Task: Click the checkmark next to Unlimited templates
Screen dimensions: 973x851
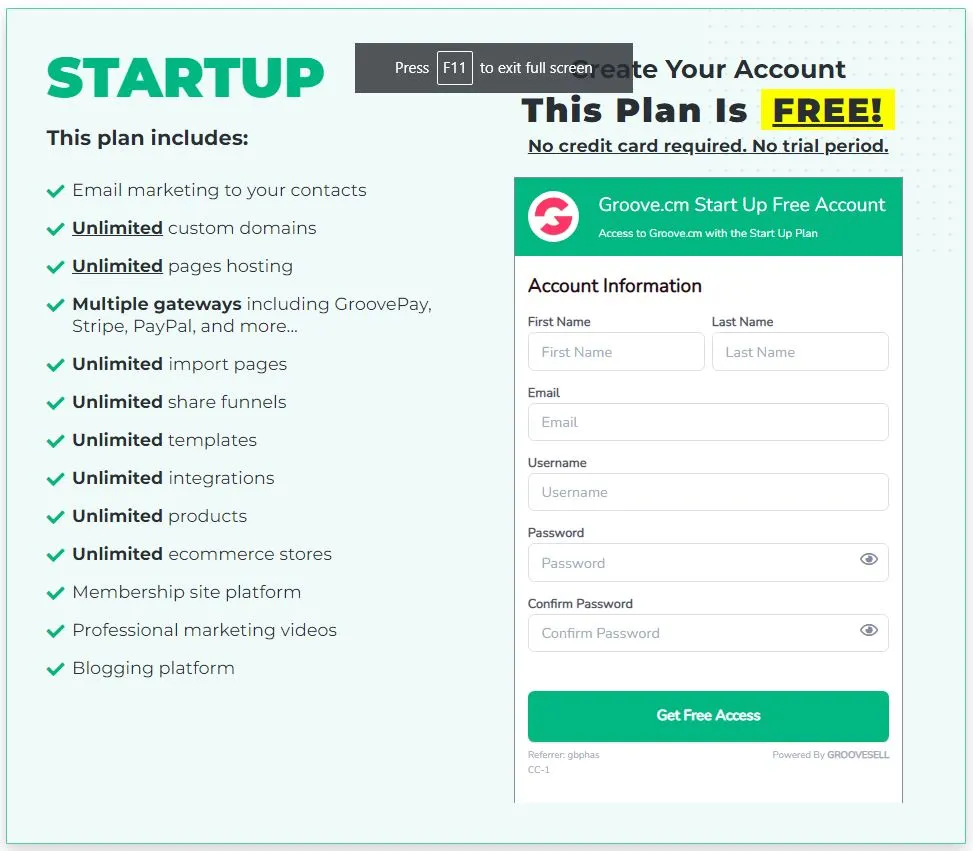Action: point(55,441)
